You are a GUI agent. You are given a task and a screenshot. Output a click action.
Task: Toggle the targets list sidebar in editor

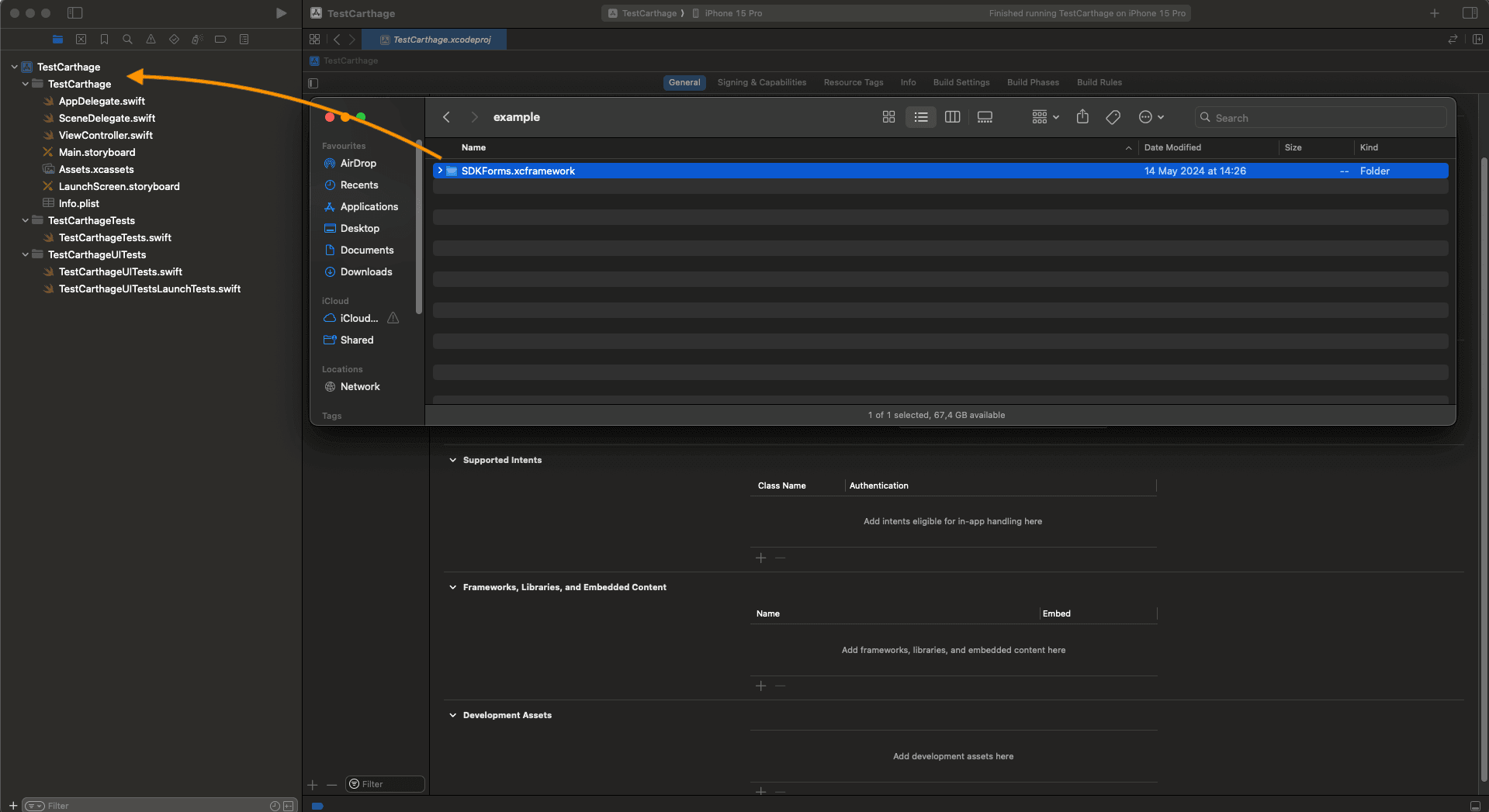pos(313,83)
